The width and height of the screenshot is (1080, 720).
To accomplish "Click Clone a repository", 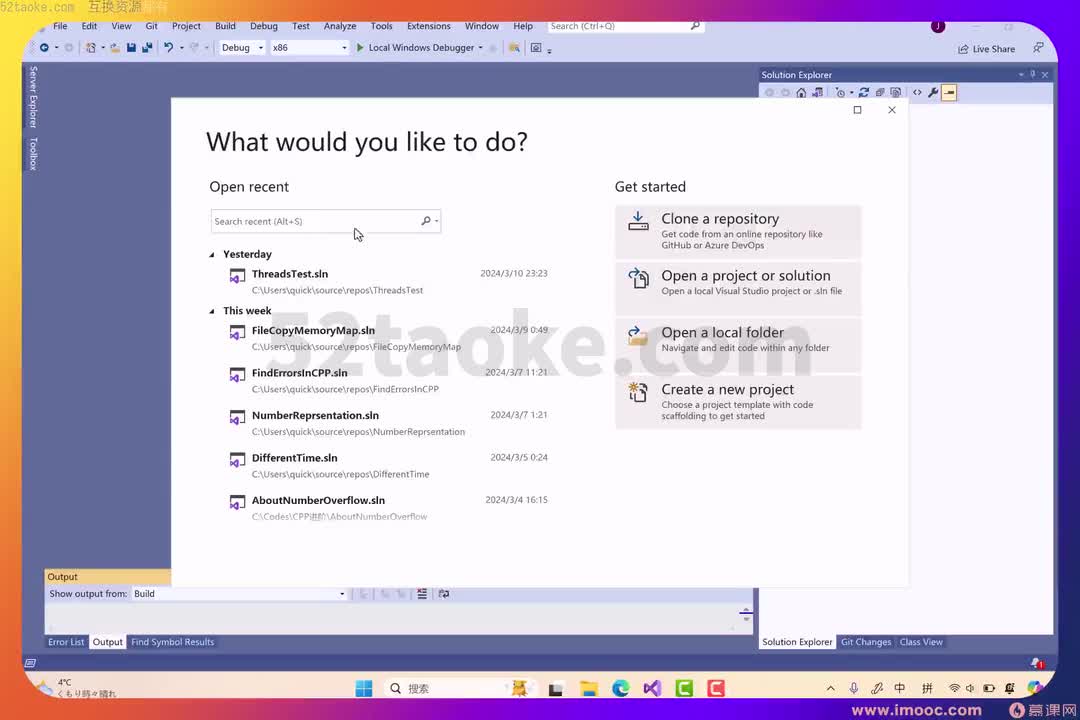I will pyautogui.click(x=738, y=232).
